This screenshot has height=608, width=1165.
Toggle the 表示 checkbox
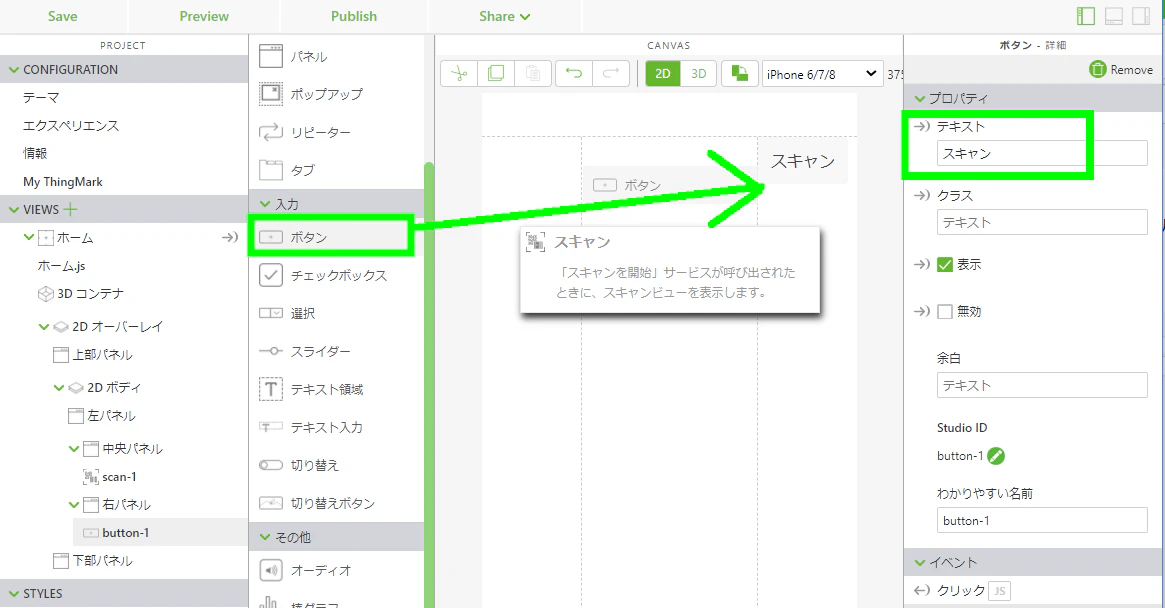click(x=945, y=265)
